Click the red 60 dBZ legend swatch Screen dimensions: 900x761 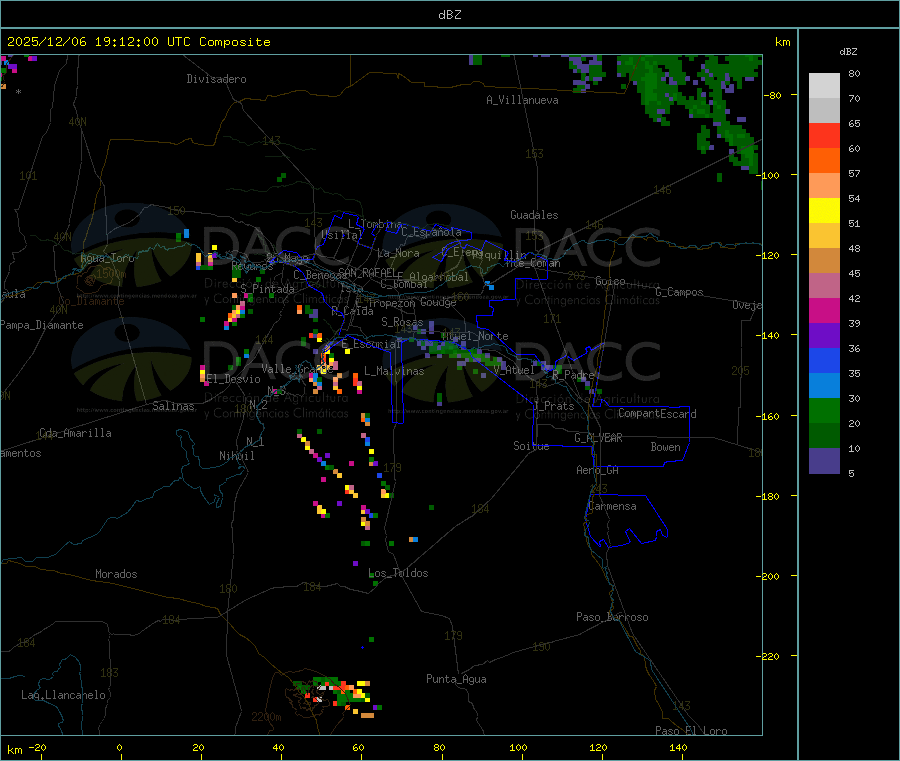pos(824,135)
